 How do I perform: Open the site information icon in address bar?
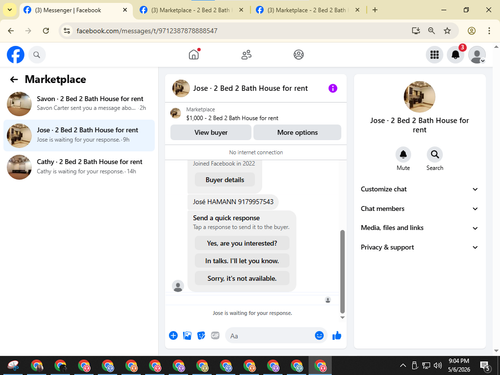[67, 31]
